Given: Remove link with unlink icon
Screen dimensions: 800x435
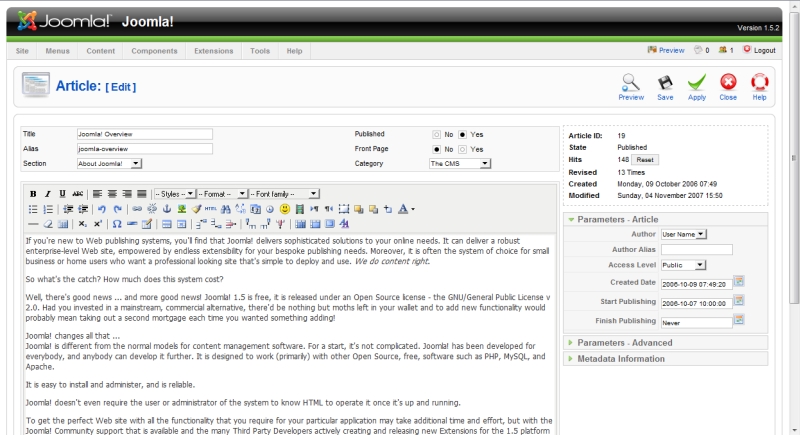Looking at the screenshot, I should coord(152,209).
